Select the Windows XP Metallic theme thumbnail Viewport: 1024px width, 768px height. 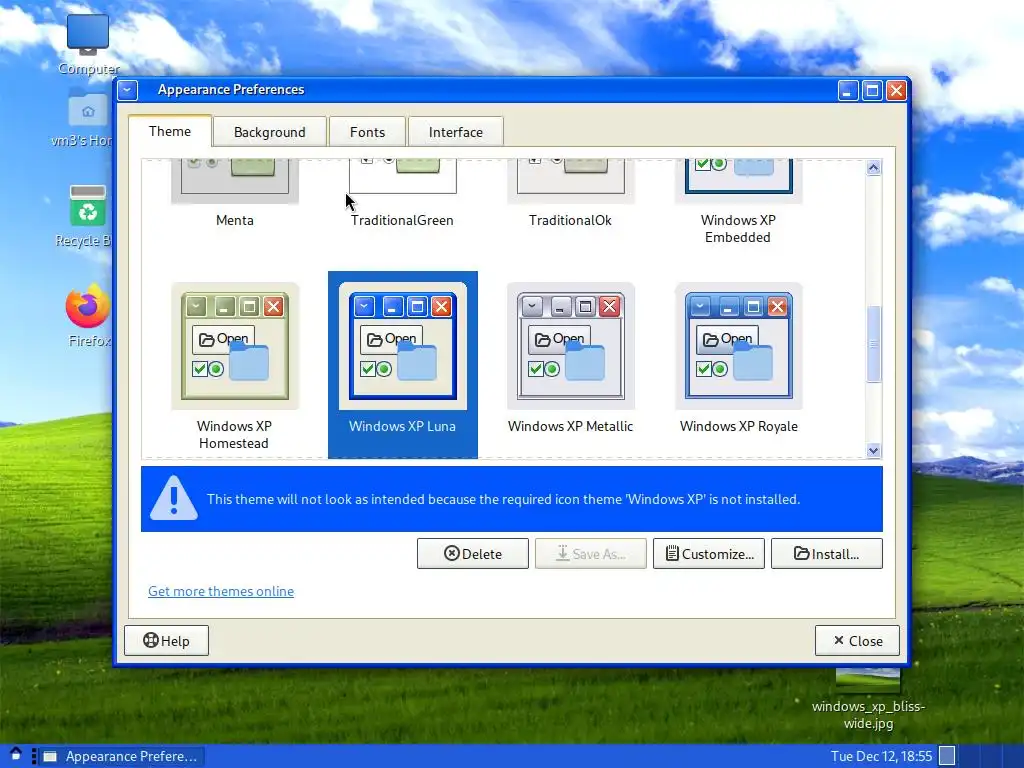click(x=571, y=346)
